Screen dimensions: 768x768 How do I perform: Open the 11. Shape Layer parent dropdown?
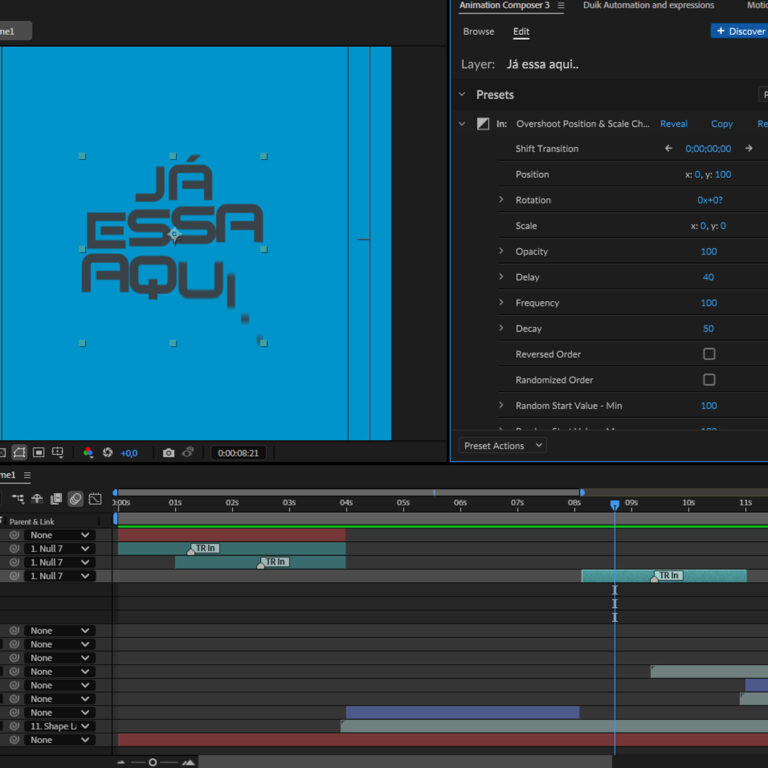point(60,726)
